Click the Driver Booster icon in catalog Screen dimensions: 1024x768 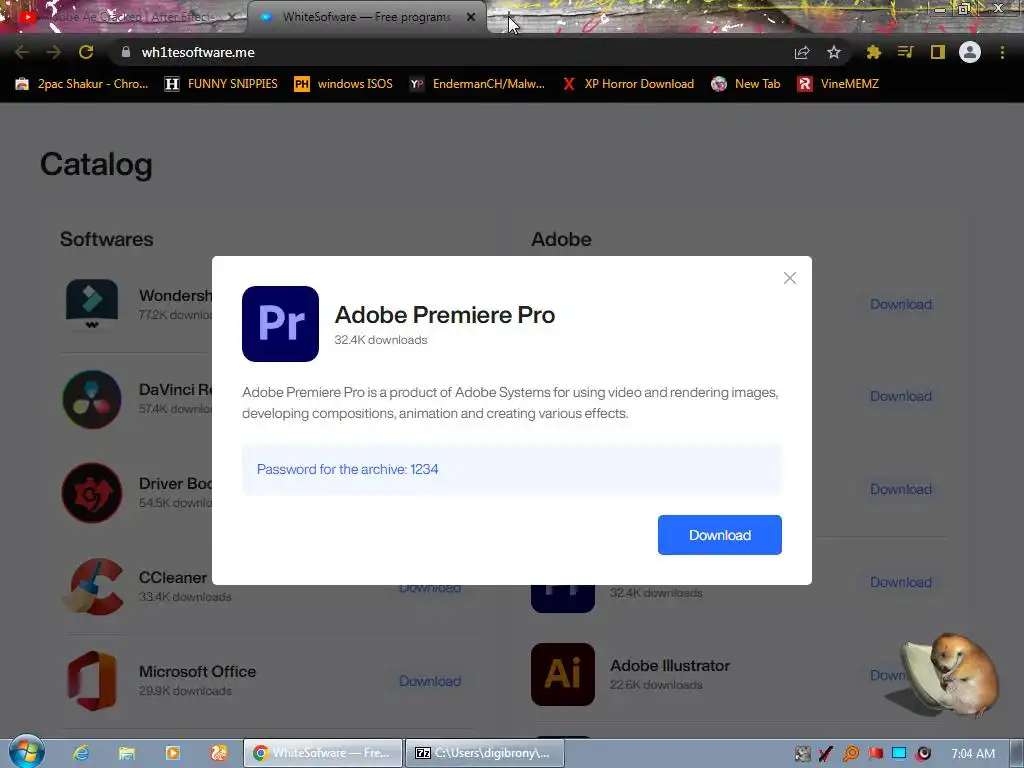92,493
